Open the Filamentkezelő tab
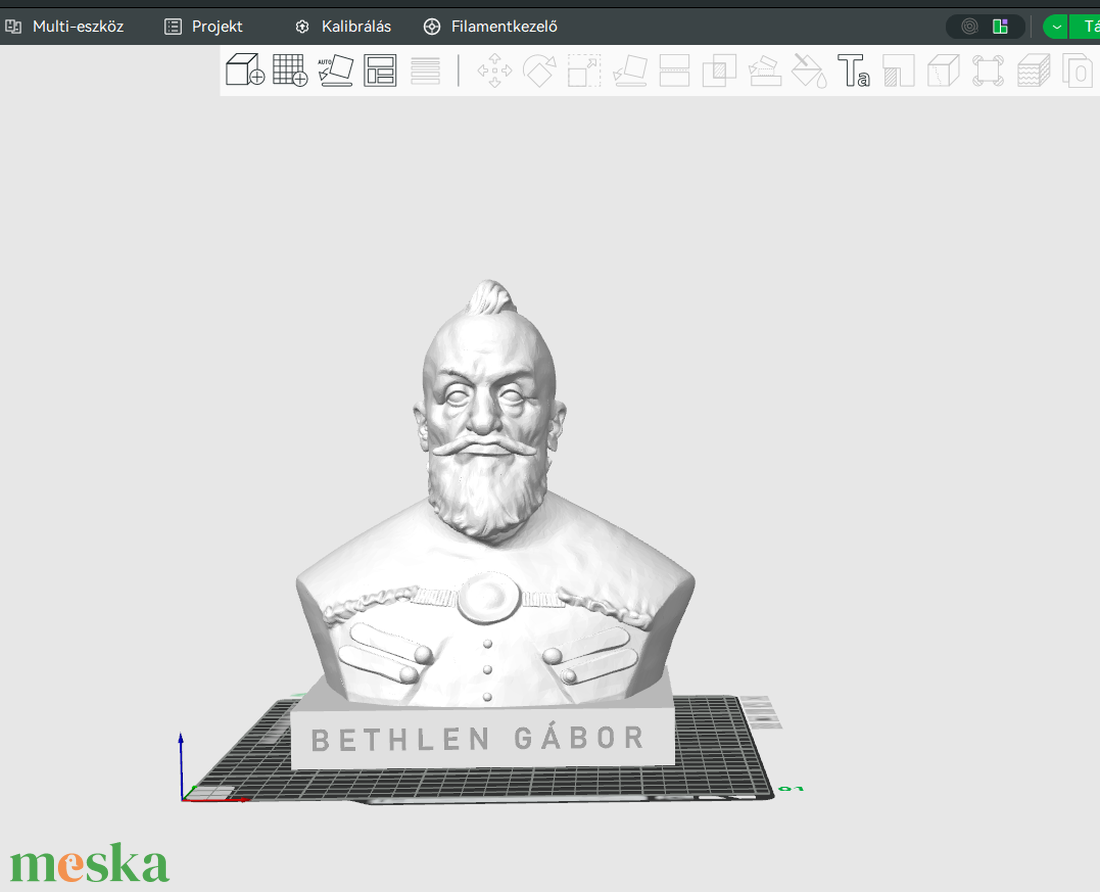 (x=490, y=27)
